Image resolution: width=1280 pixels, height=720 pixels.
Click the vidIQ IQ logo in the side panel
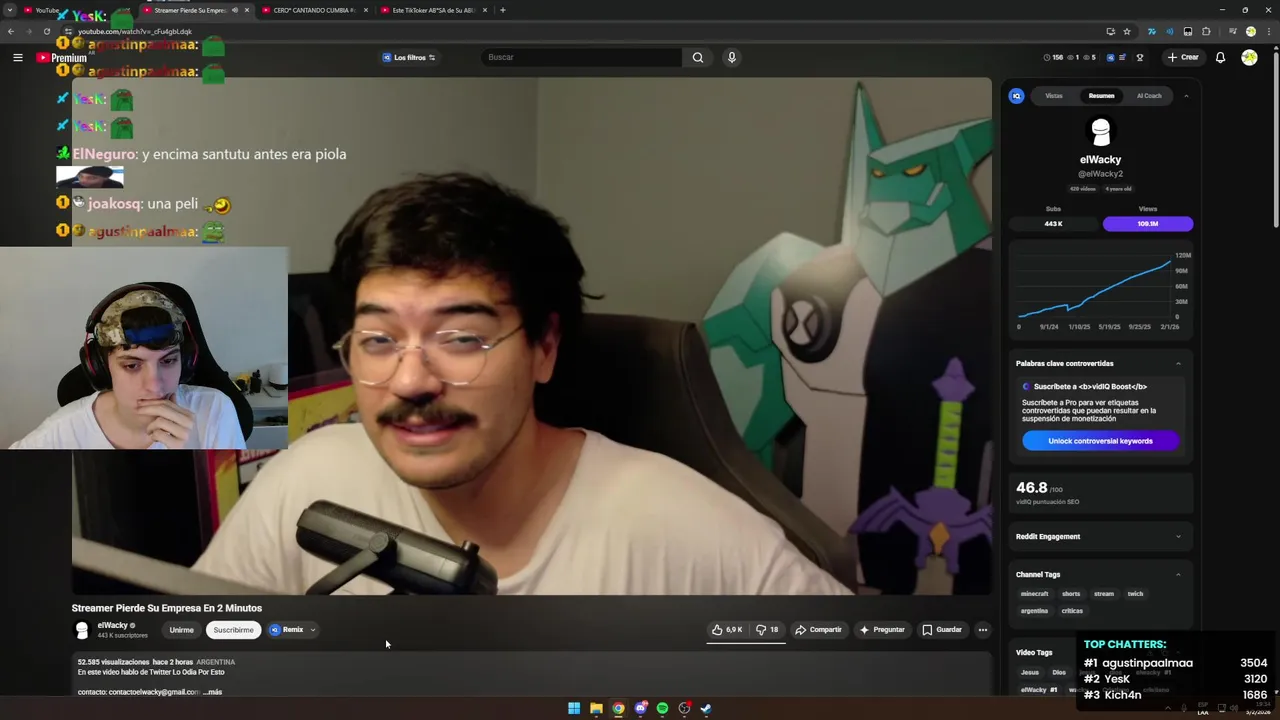click(x=1017, y=96)
